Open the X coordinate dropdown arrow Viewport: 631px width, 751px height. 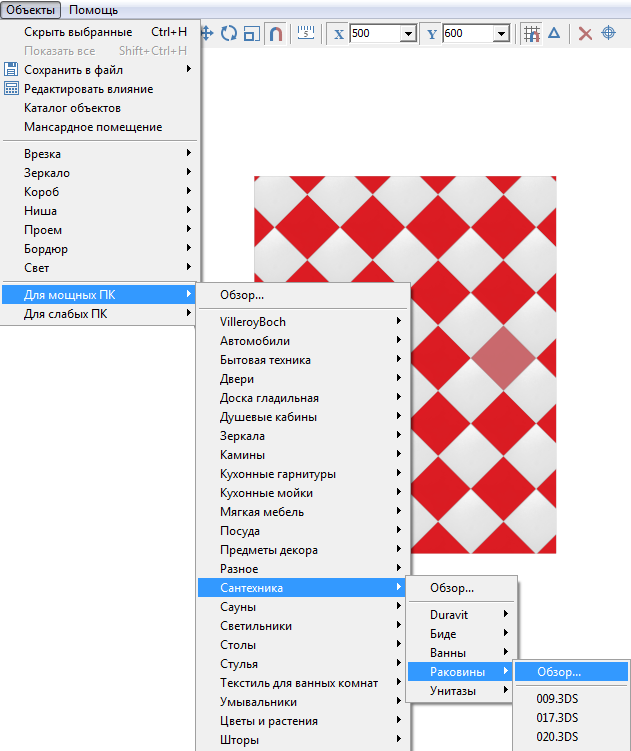pos(408,34)
